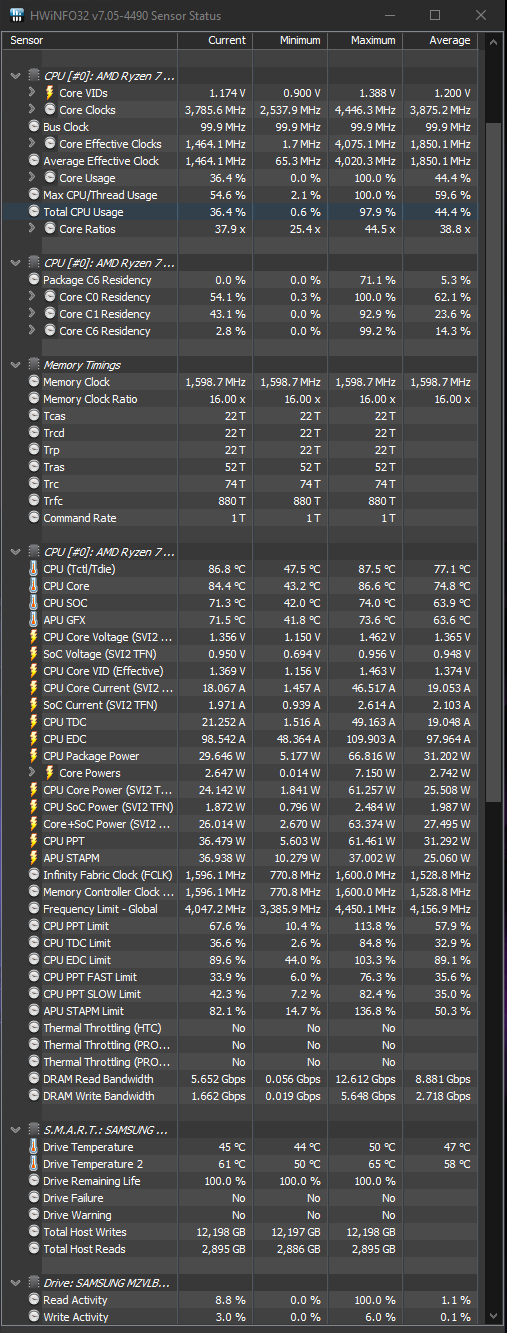The image size is (507, 1333).
Task: Expand the Core C0 Residency row
Action: 34,297
